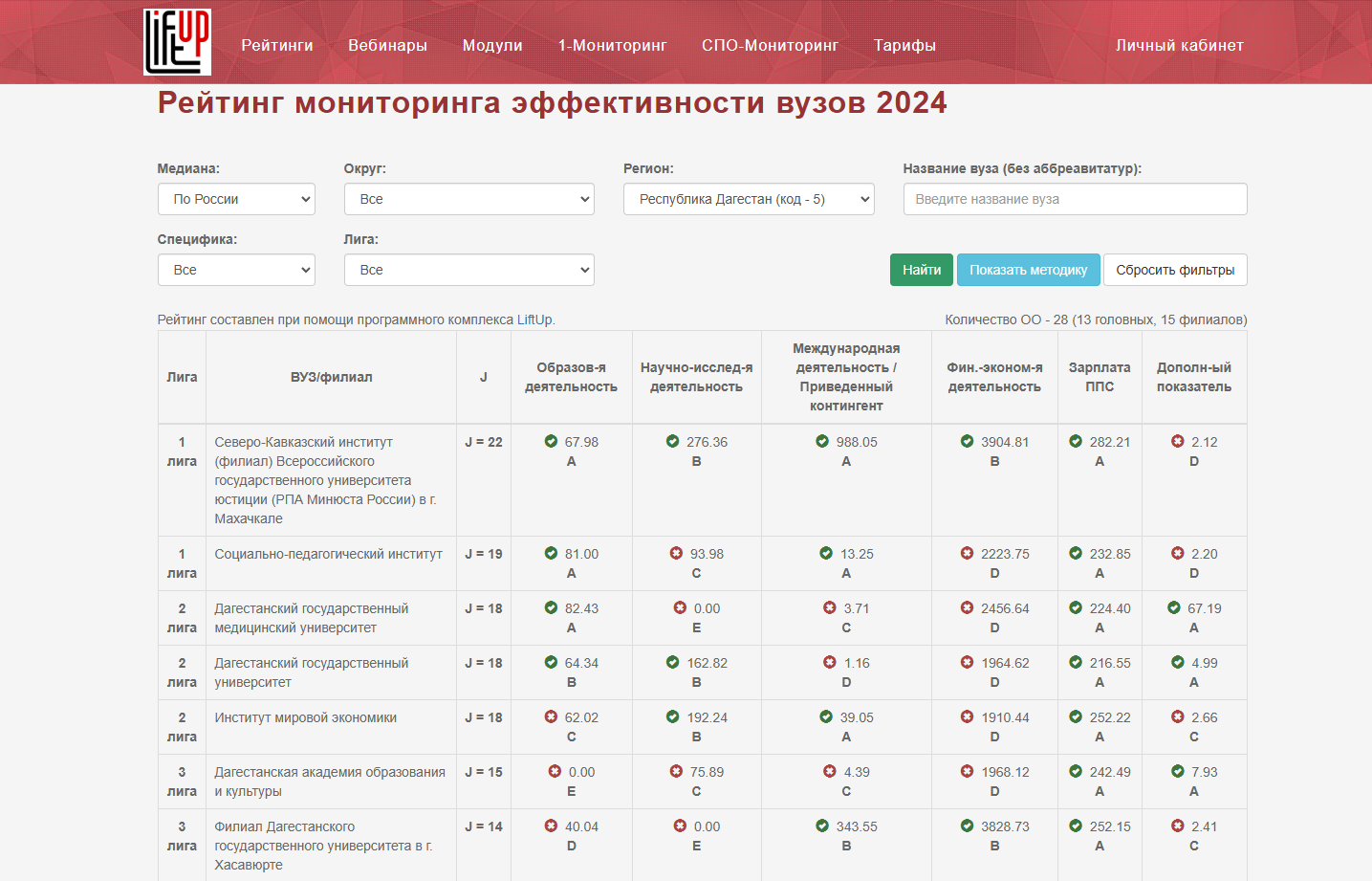Click red cross icon beside 62.02

click(551, 717)
